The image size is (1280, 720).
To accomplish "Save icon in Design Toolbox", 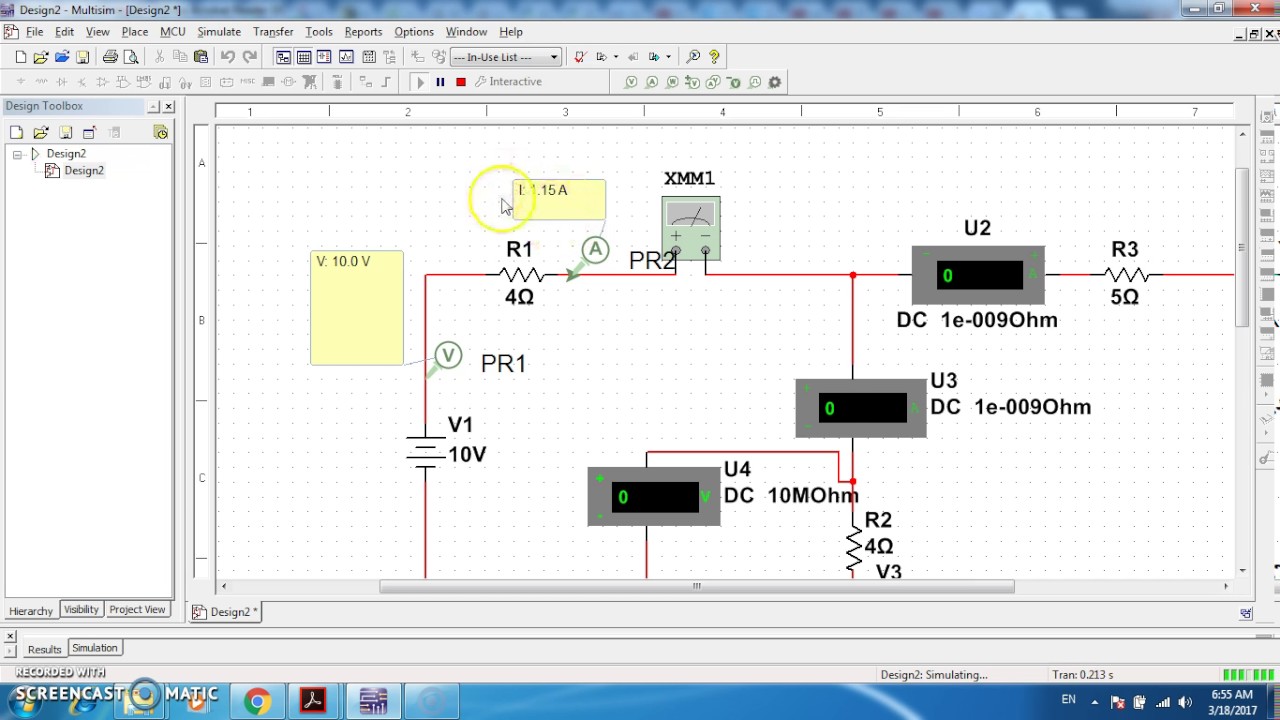I will click(65, 132).
